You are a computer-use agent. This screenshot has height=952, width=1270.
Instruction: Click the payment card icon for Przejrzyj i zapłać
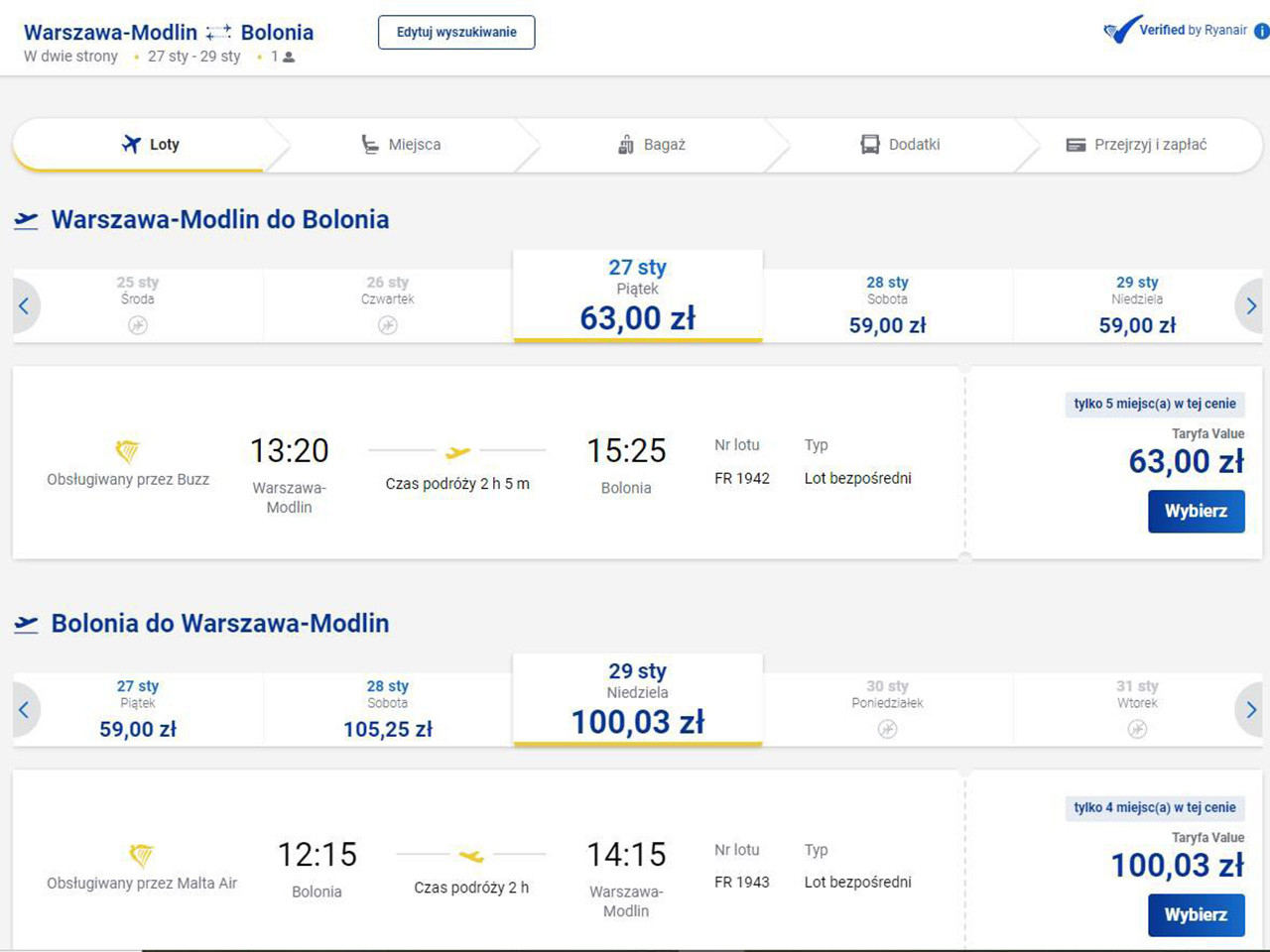point(1076,145)
